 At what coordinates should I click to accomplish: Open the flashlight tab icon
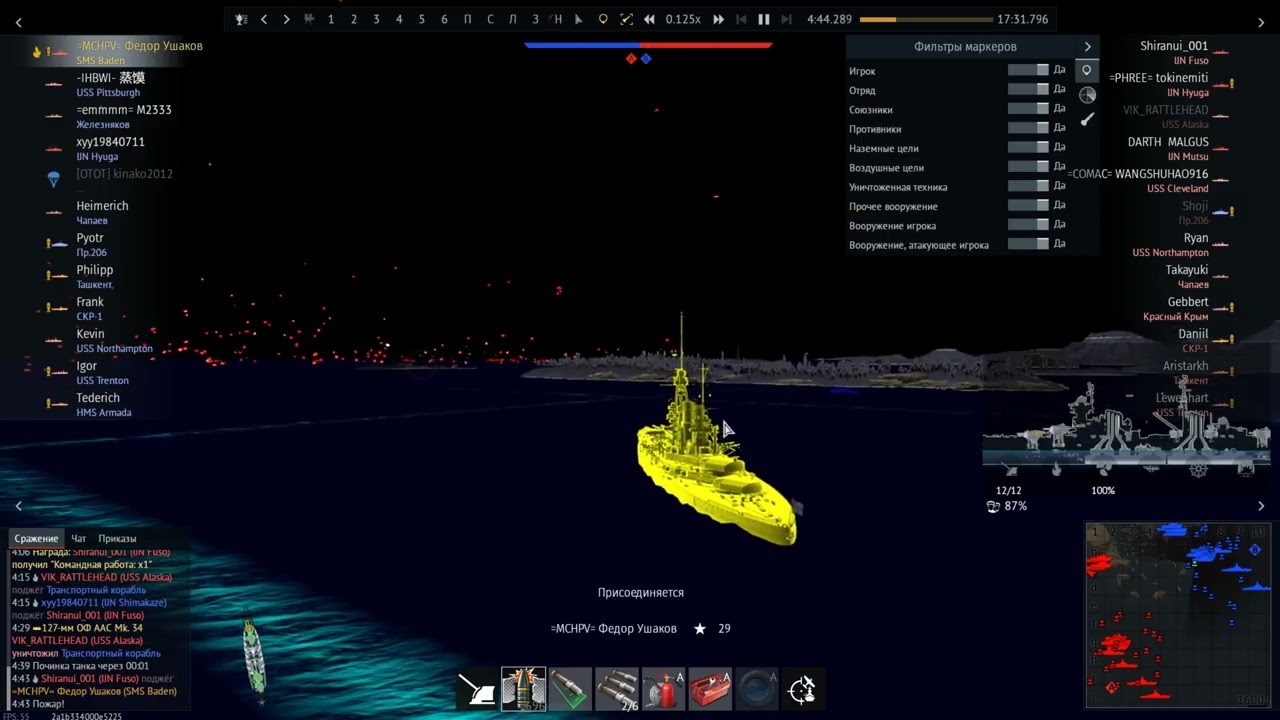(1087, 120)
